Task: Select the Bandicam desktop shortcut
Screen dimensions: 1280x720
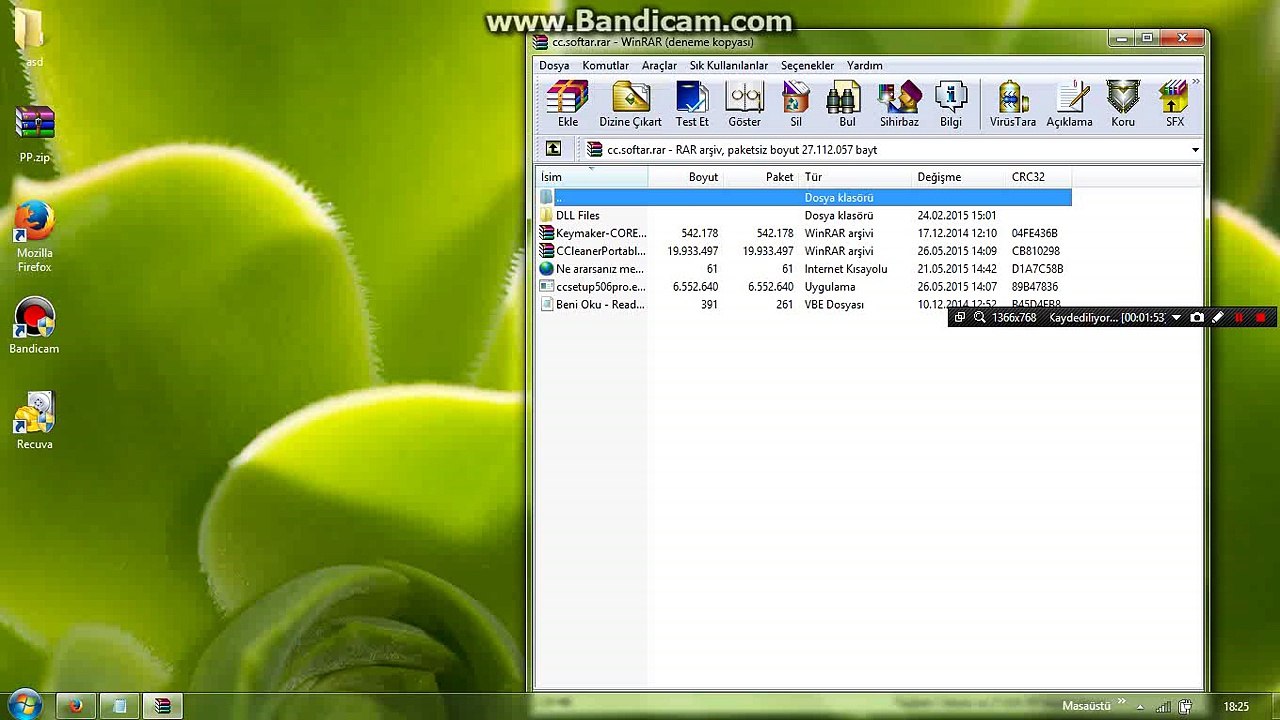Action: (34, 326)
